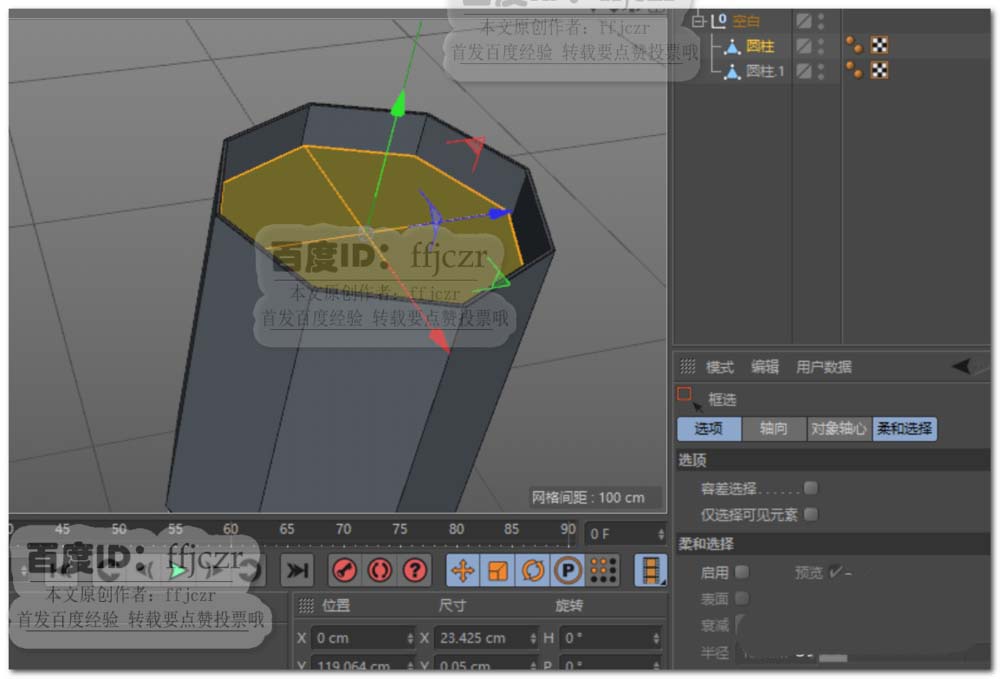Click the 柔和选择 section header
Viewport: 1000px width, 679px height.
(x=832, y=544)
